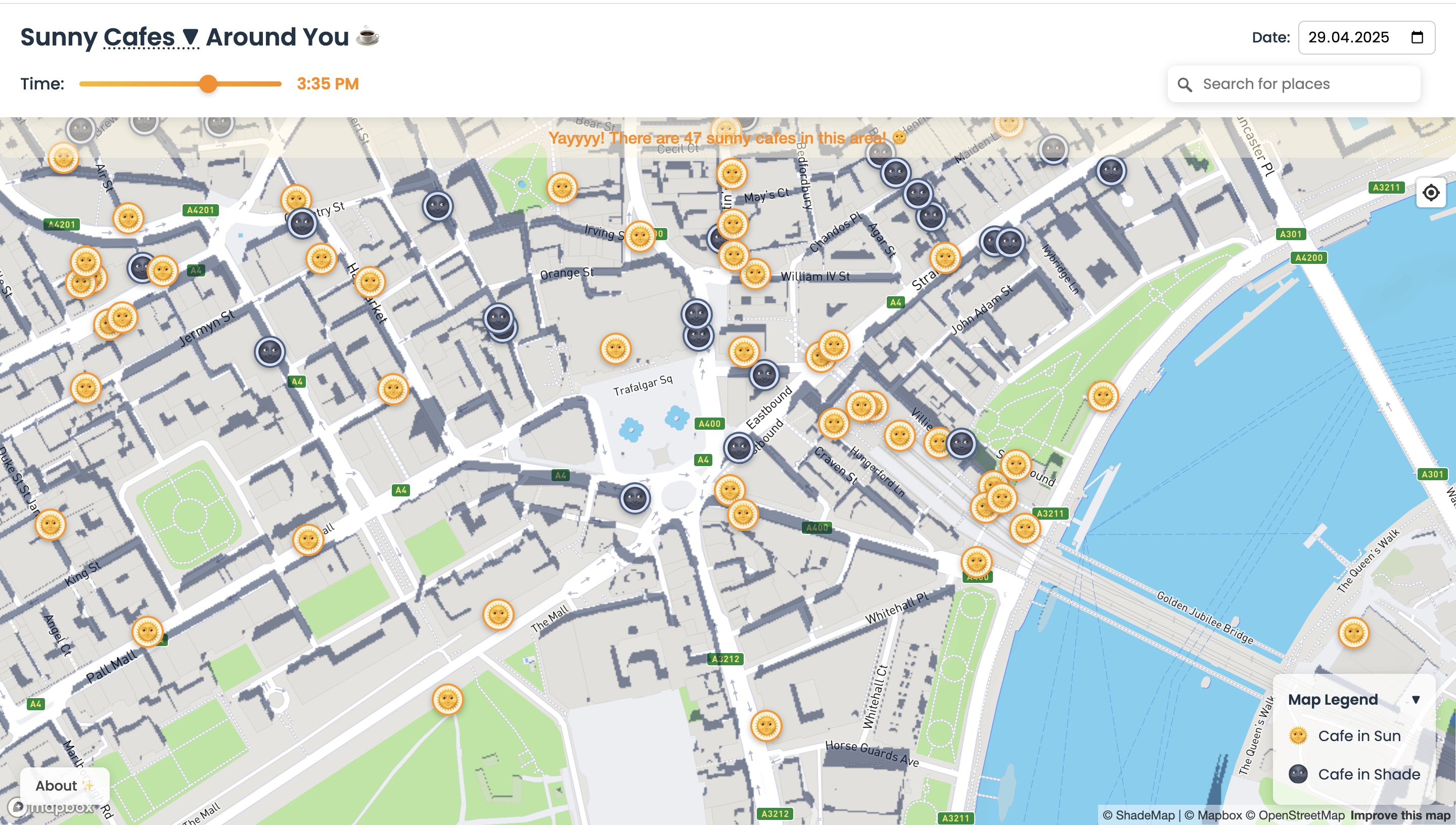Select sunny cafe marker in St James's Park path
1456x825 pixels.
pyautogui.click(x=448, y=700)
